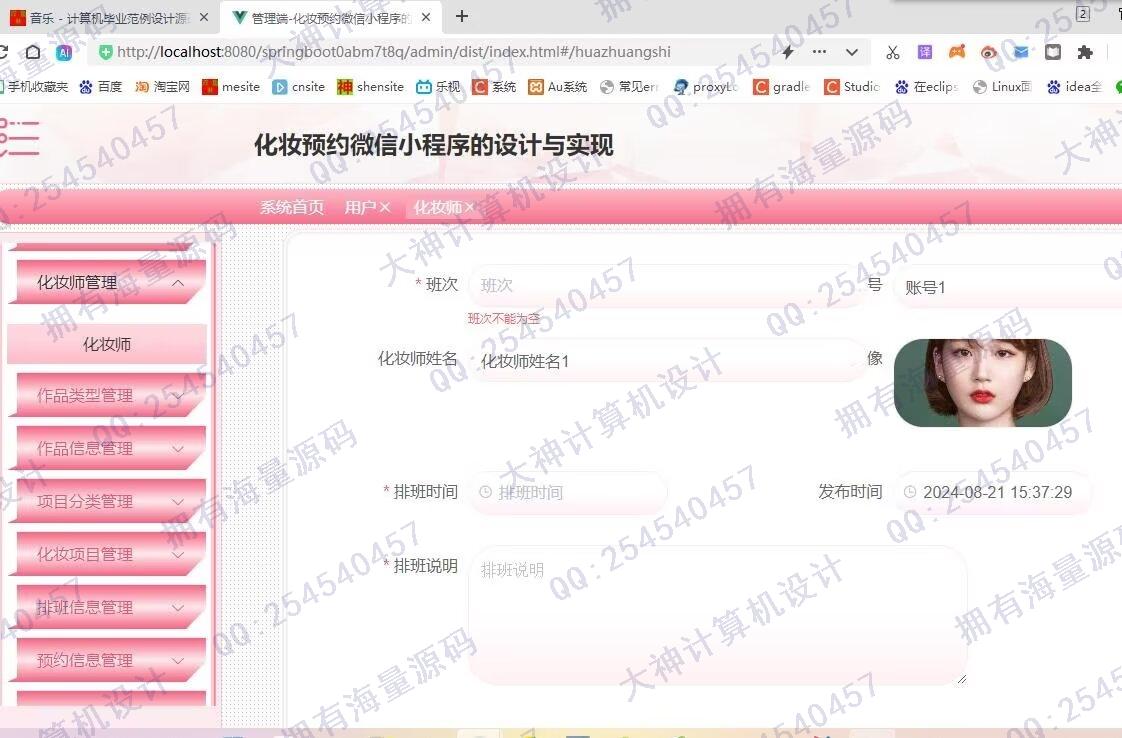The image size is (1122, 738).
Task: Open the home page icon in browser toolbar
Action: coord(33,52)
